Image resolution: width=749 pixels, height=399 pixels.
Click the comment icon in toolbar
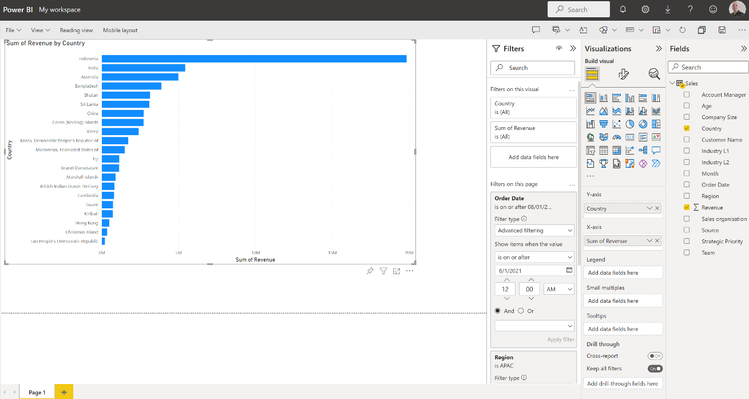[536, 30]
